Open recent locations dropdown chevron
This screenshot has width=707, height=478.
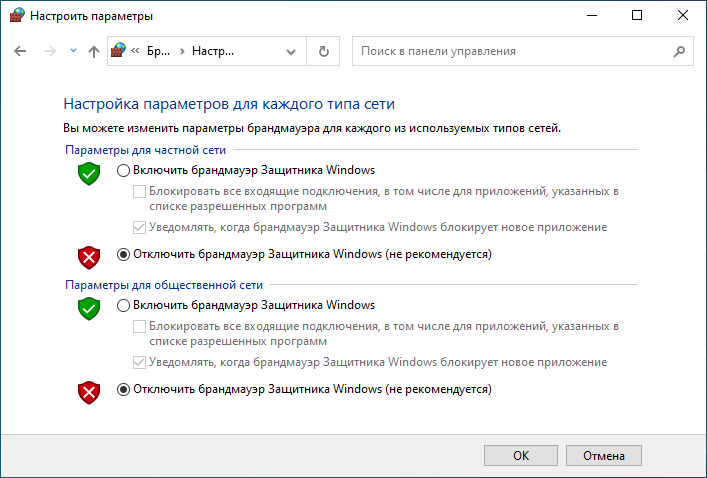[73, 51]
